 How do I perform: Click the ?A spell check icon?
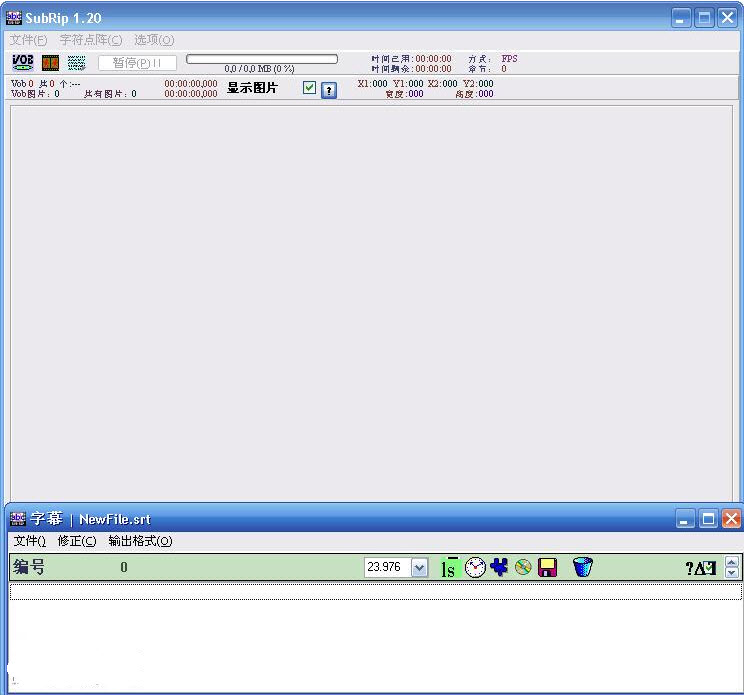(x=700, y=568)
